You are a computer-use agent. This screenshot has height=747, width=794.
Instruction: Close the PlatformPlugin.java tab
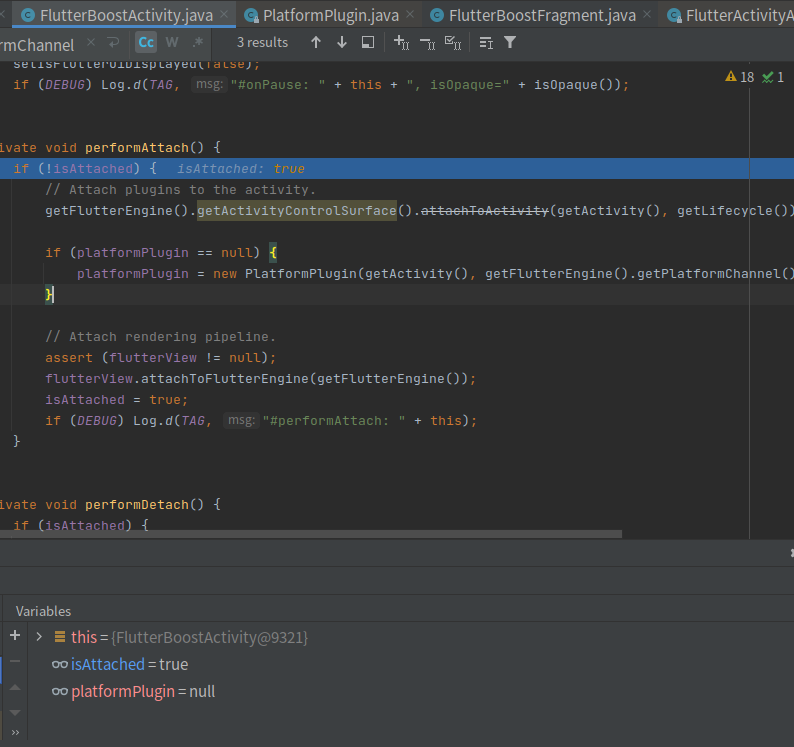point(410,15)
